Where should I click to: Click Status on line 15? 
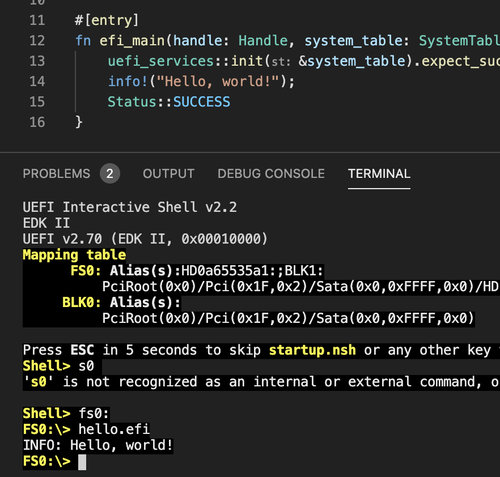pos(132,102)
